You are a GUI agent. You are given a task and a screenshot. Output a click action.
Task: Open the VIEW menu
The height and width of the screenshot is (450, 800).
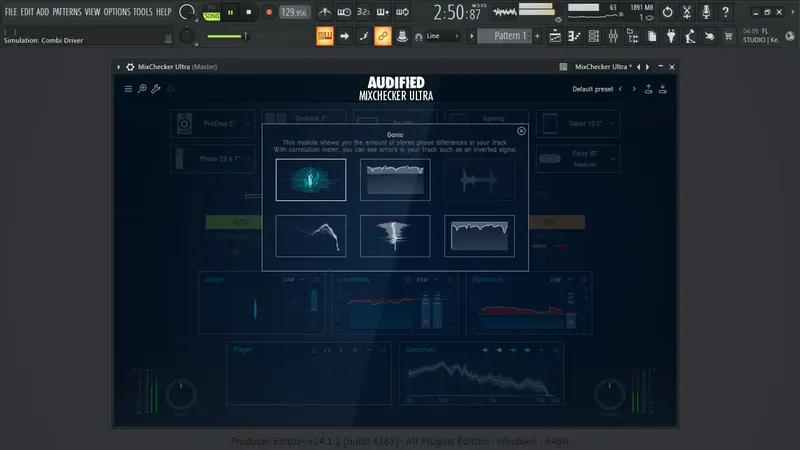click(x=92, y=12)
